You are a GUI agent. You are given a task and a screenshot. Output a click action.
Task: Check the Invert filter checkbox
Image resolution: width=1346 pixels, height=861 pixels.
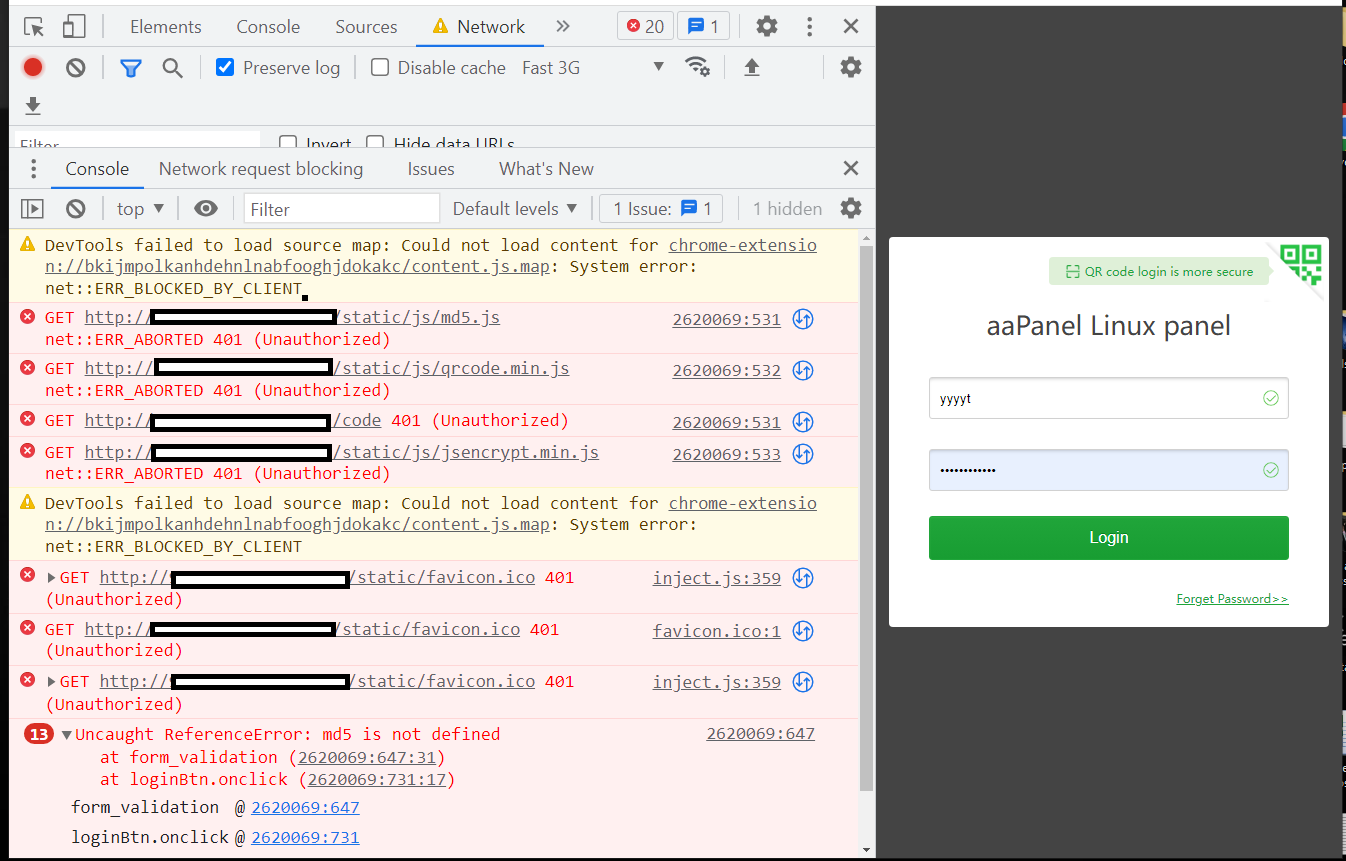pos(288,143)
